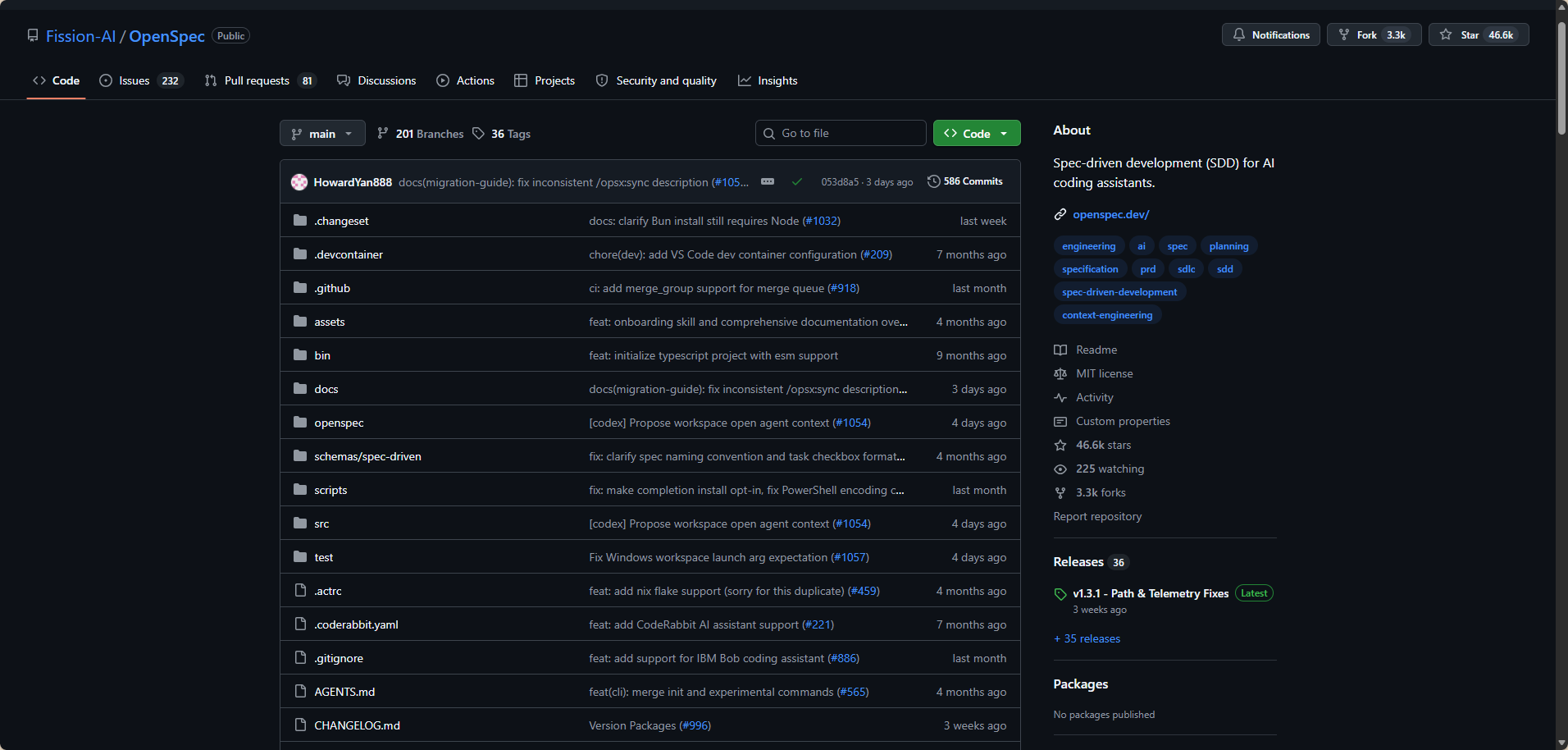View the 36 Tags link
The width and height of the screenshot is (1568, 750).
(x=502, y=134)
